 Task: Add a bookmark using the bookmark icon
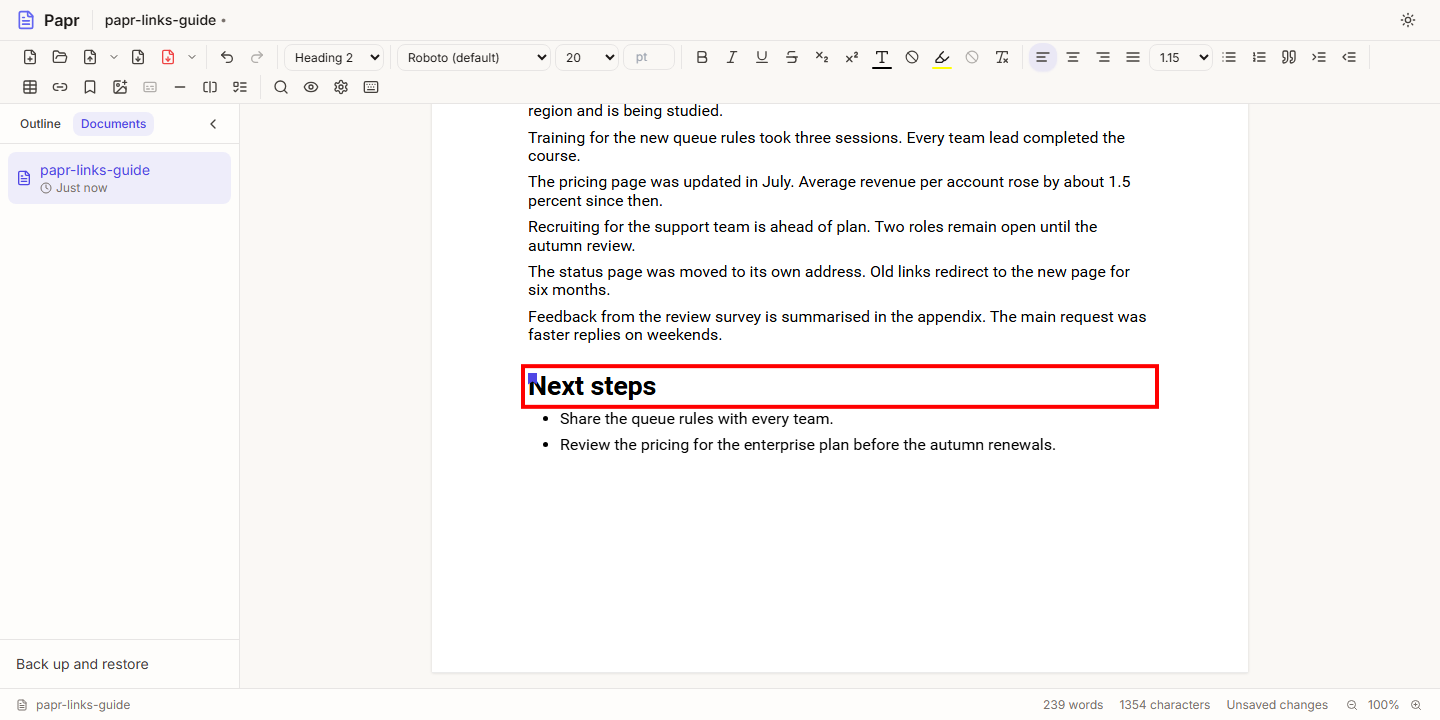(90, 87)
